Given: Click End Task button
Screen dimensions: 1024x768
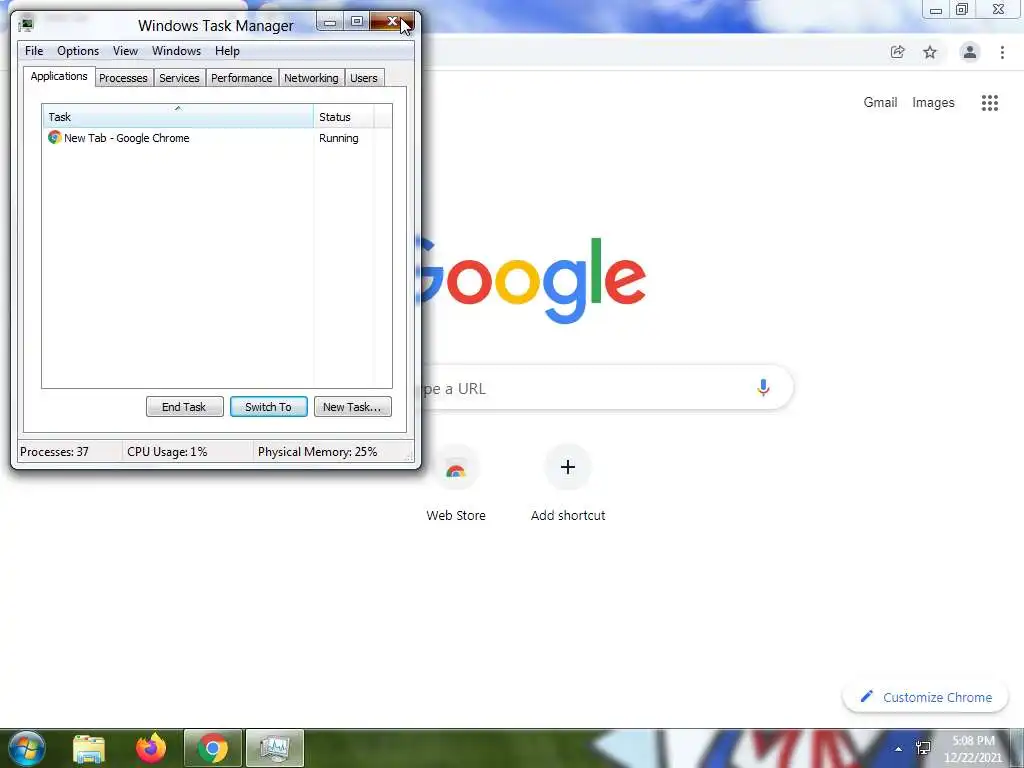Looking at the screenshot, I should 185,407.
